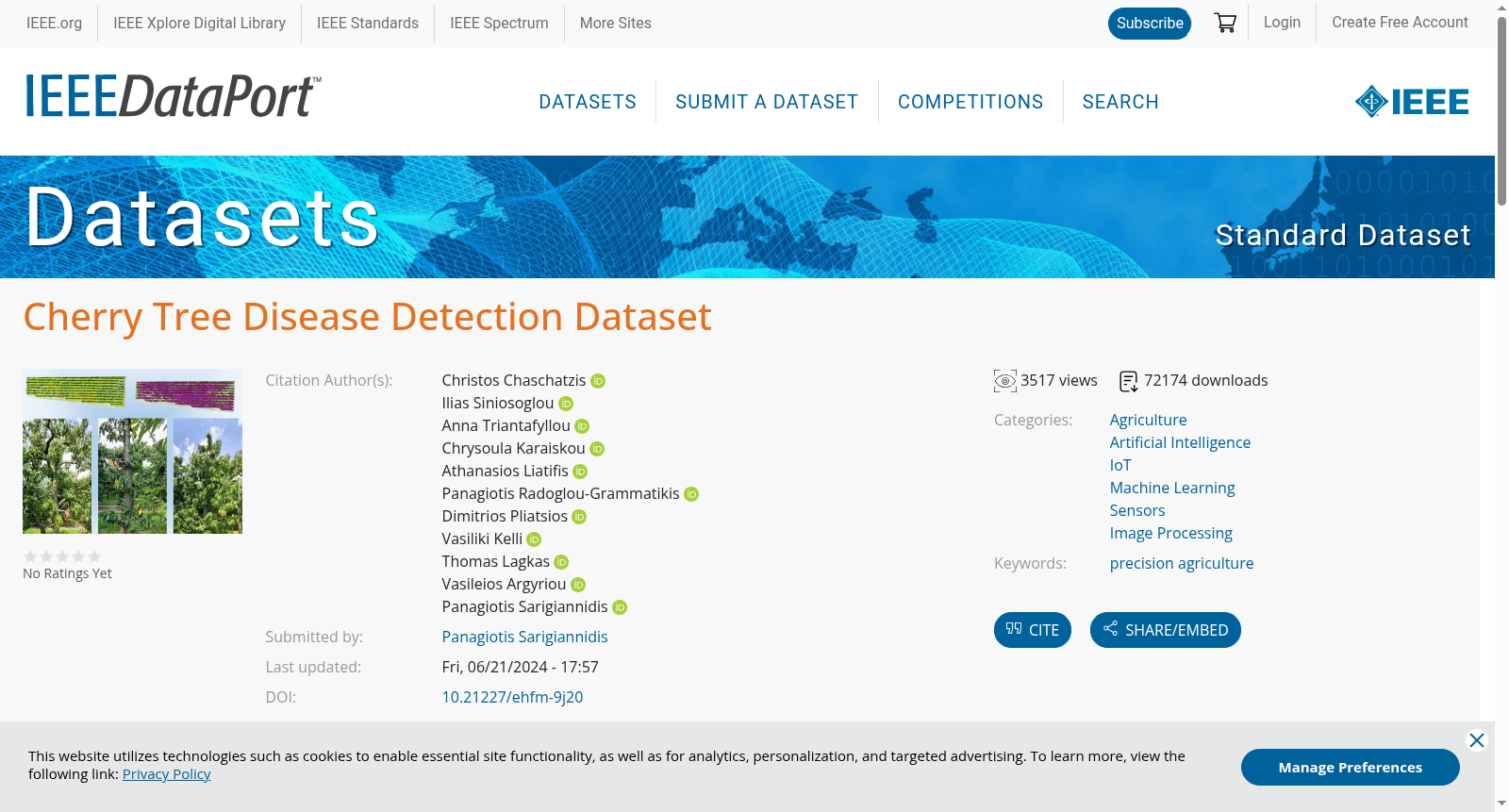This screenshot has width=1509, height=812.
Task: Click the Subscribe button
Action: pos(1150,24)
